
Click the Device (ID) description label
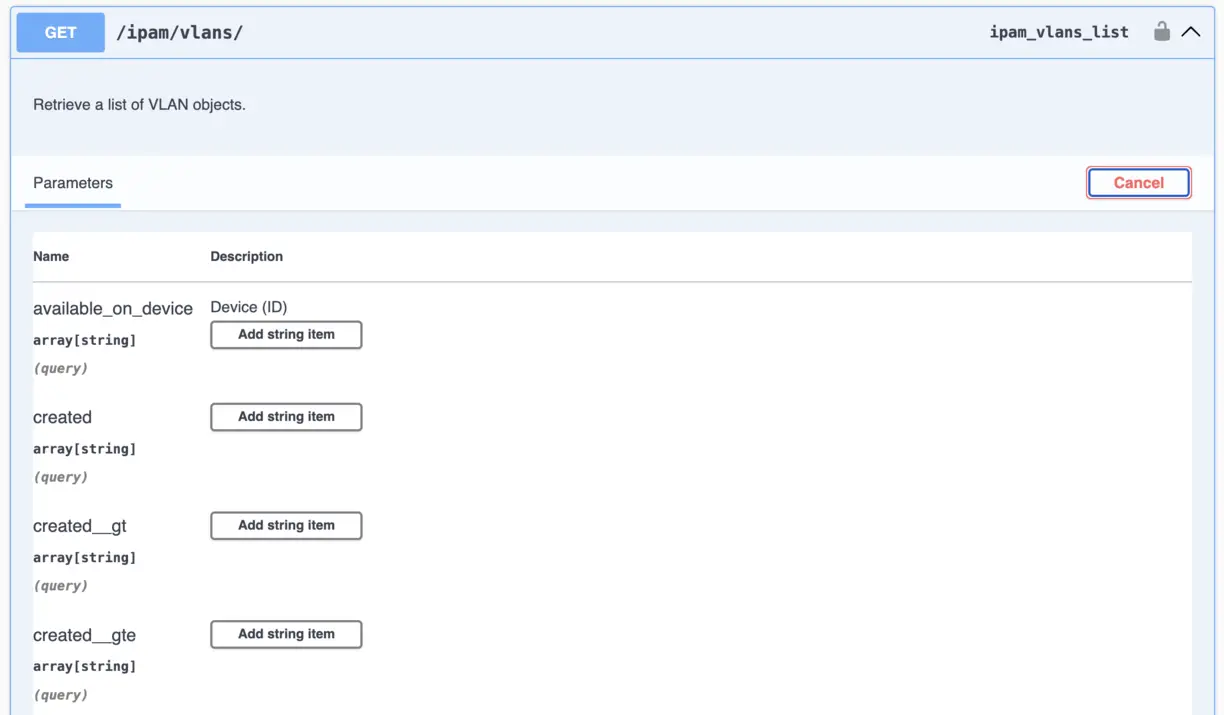(x=248, y=307)
